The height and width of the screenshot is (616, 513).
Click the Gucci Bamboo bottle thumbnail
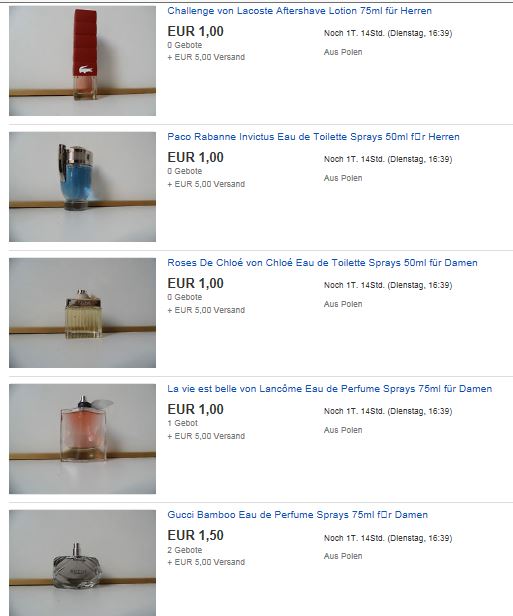[82, 563]
